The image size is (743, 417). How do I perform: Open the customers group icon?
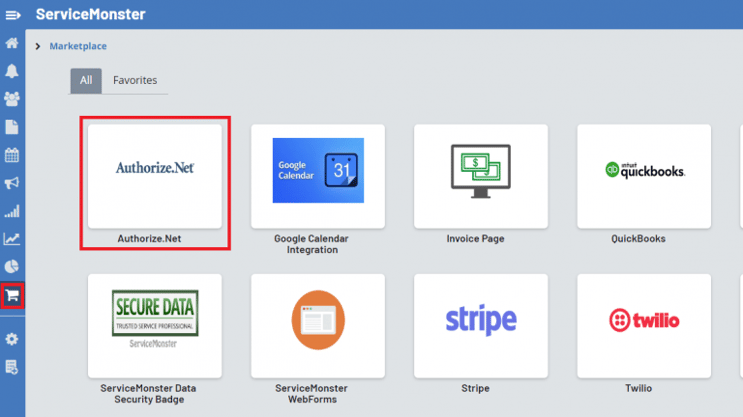point(12,99)
